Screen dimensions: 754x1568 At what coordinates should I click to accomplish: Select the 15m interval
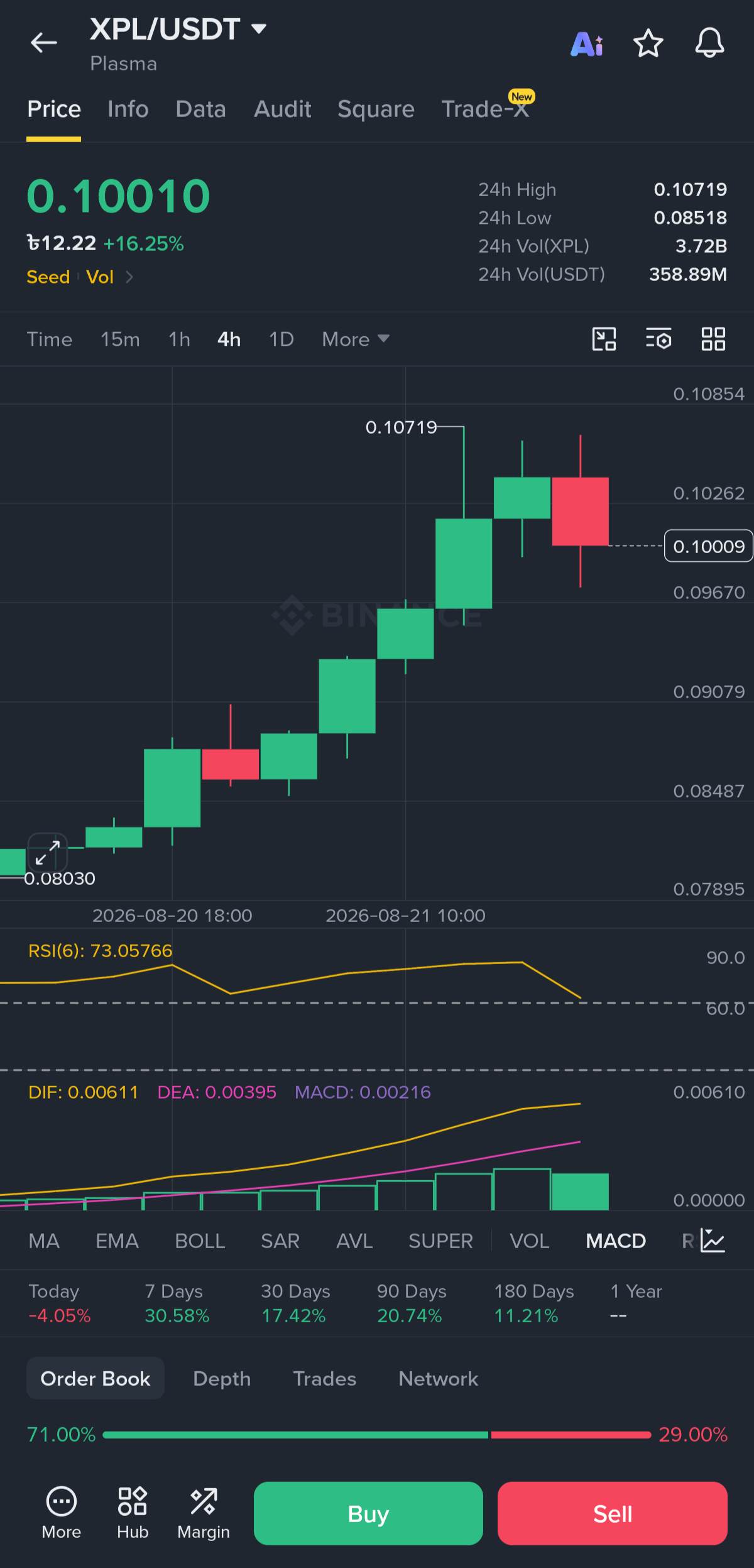point(120,339)
